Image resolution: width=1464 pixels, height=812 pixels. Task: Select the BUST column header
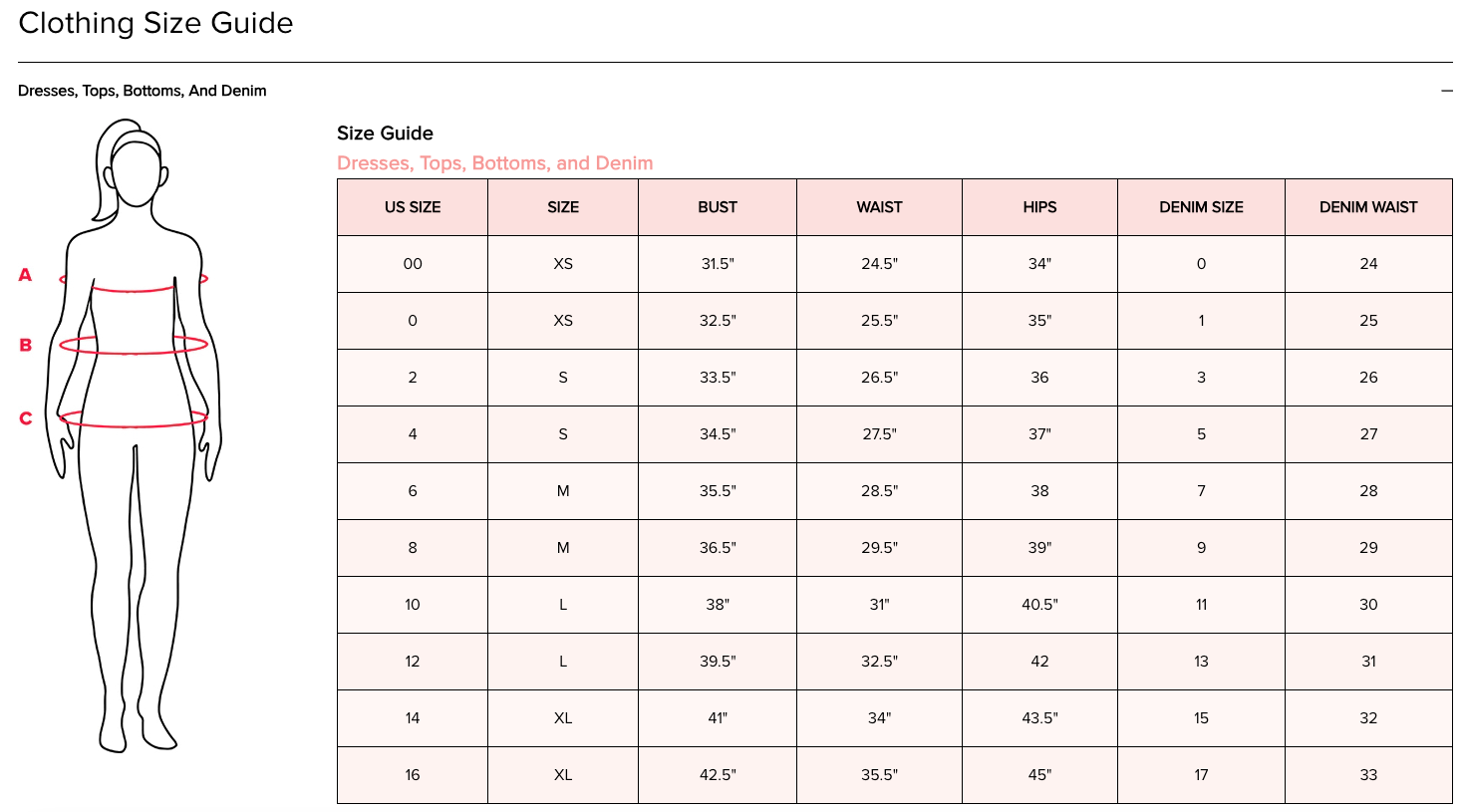[x=718, y=207]
